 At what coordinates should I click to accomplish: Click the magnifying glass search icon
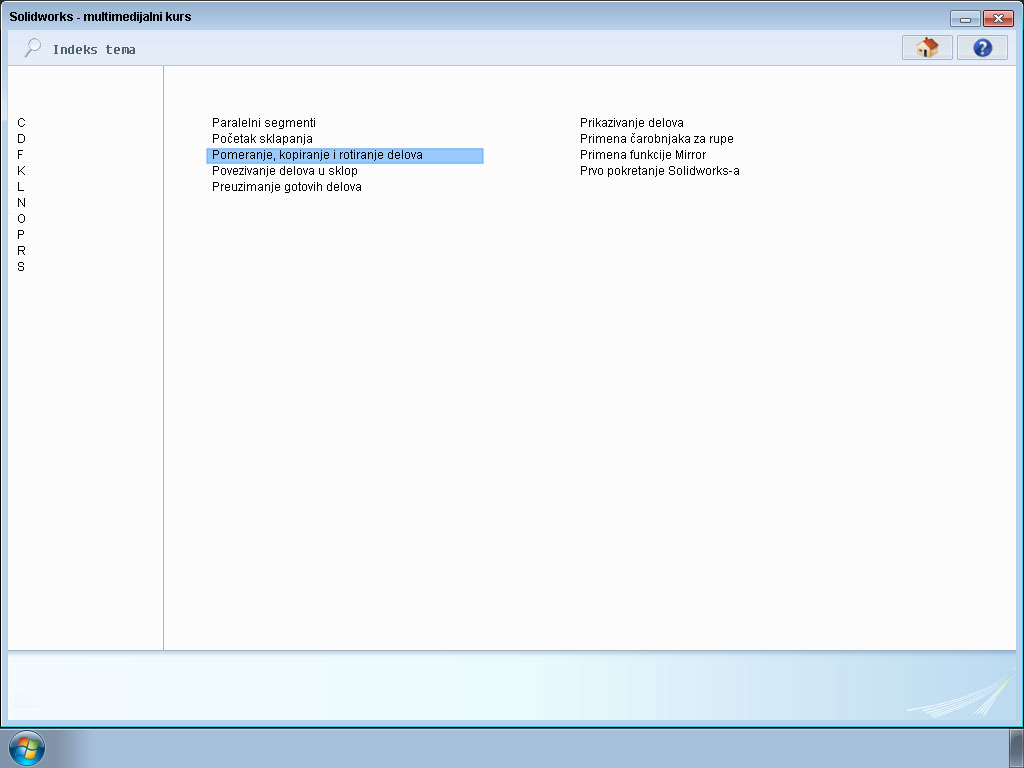coord(32,47)
